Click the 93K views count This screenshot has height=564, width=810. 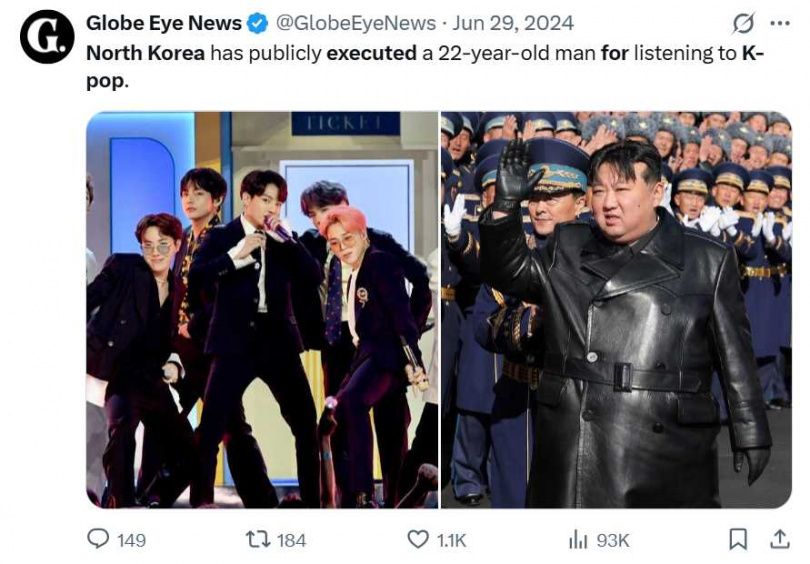tap(612, 540)
